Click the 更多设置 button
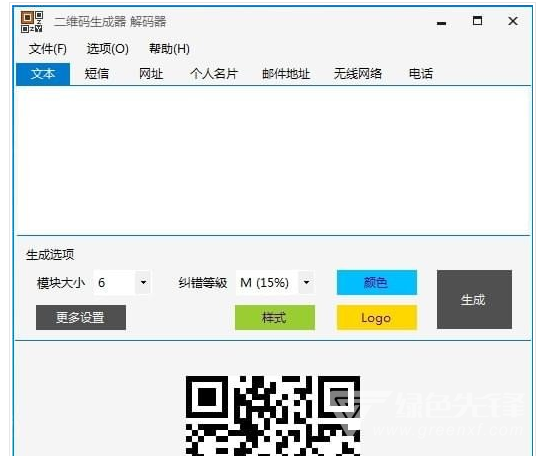541x456 pixels. click(81, 318)
